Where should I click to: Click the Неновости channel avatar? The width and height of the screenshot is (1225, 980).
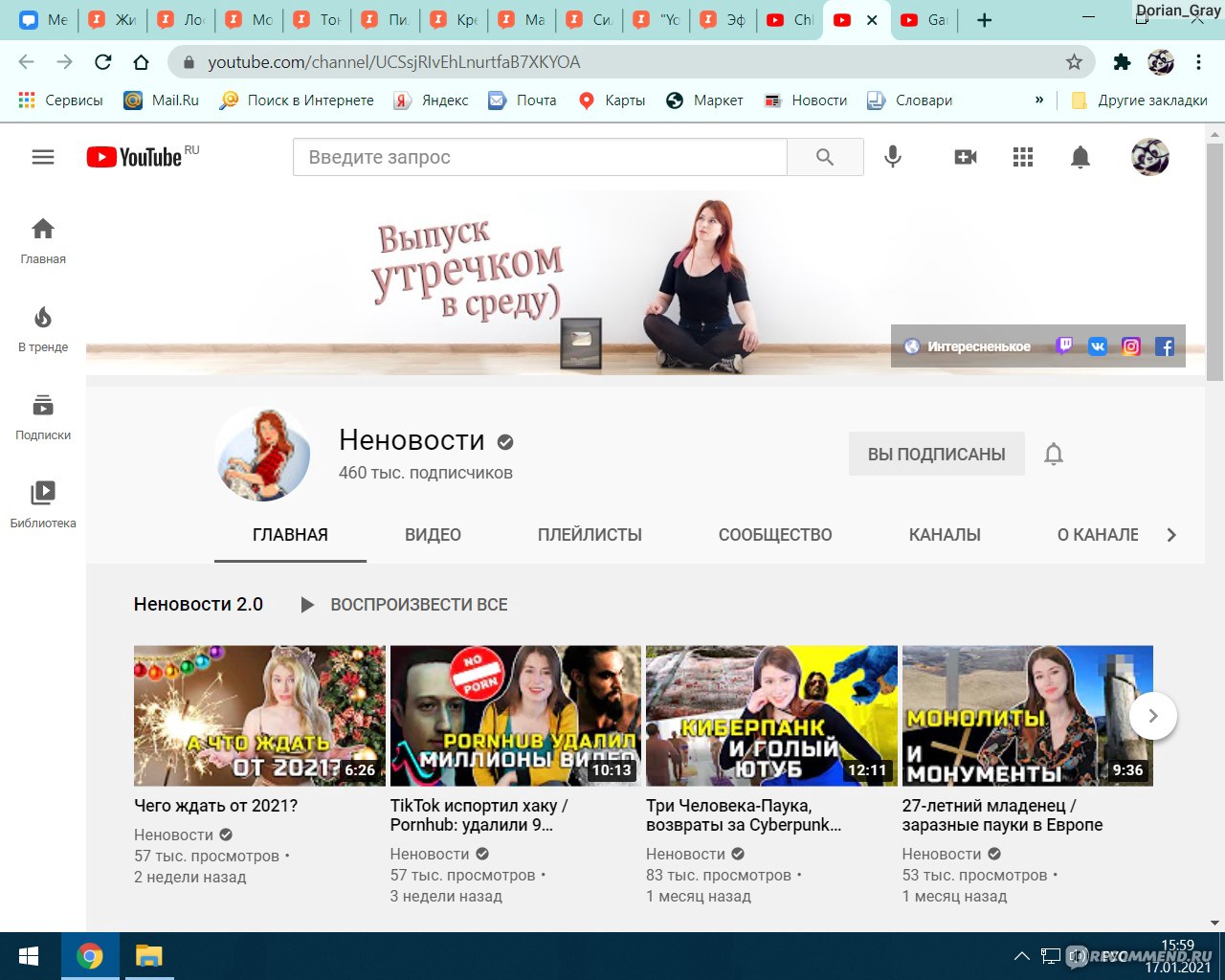point(264,454)
